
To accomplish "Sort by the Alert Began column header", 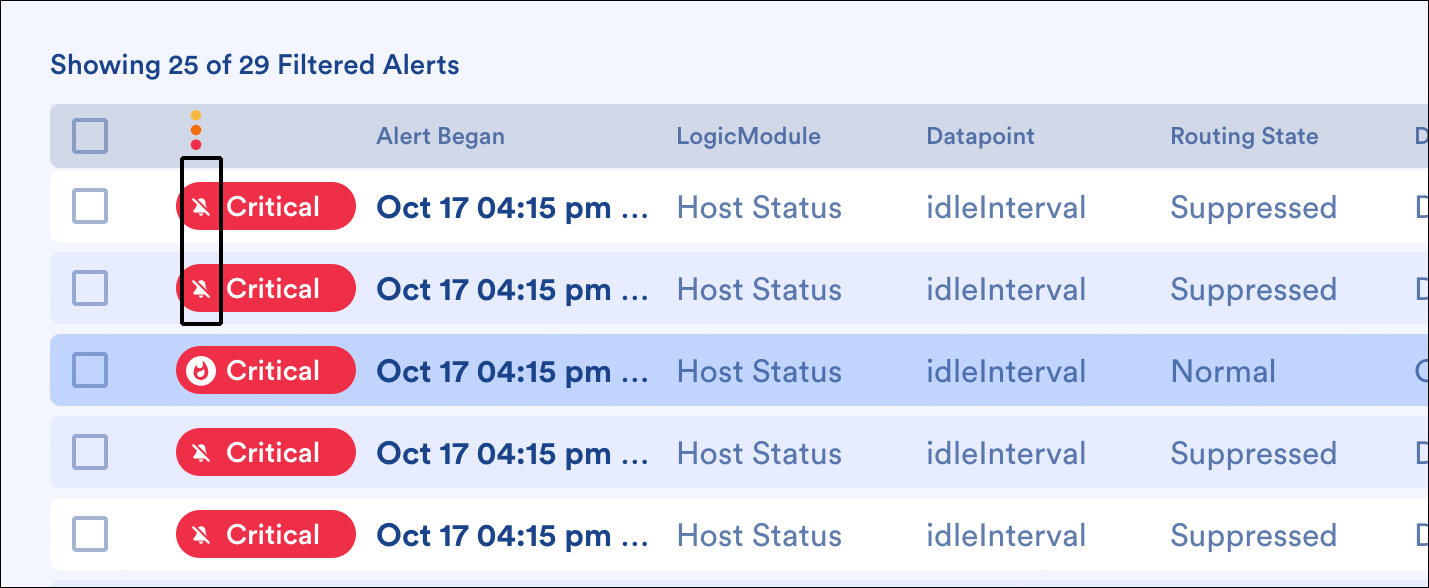I will pos(440,136).
